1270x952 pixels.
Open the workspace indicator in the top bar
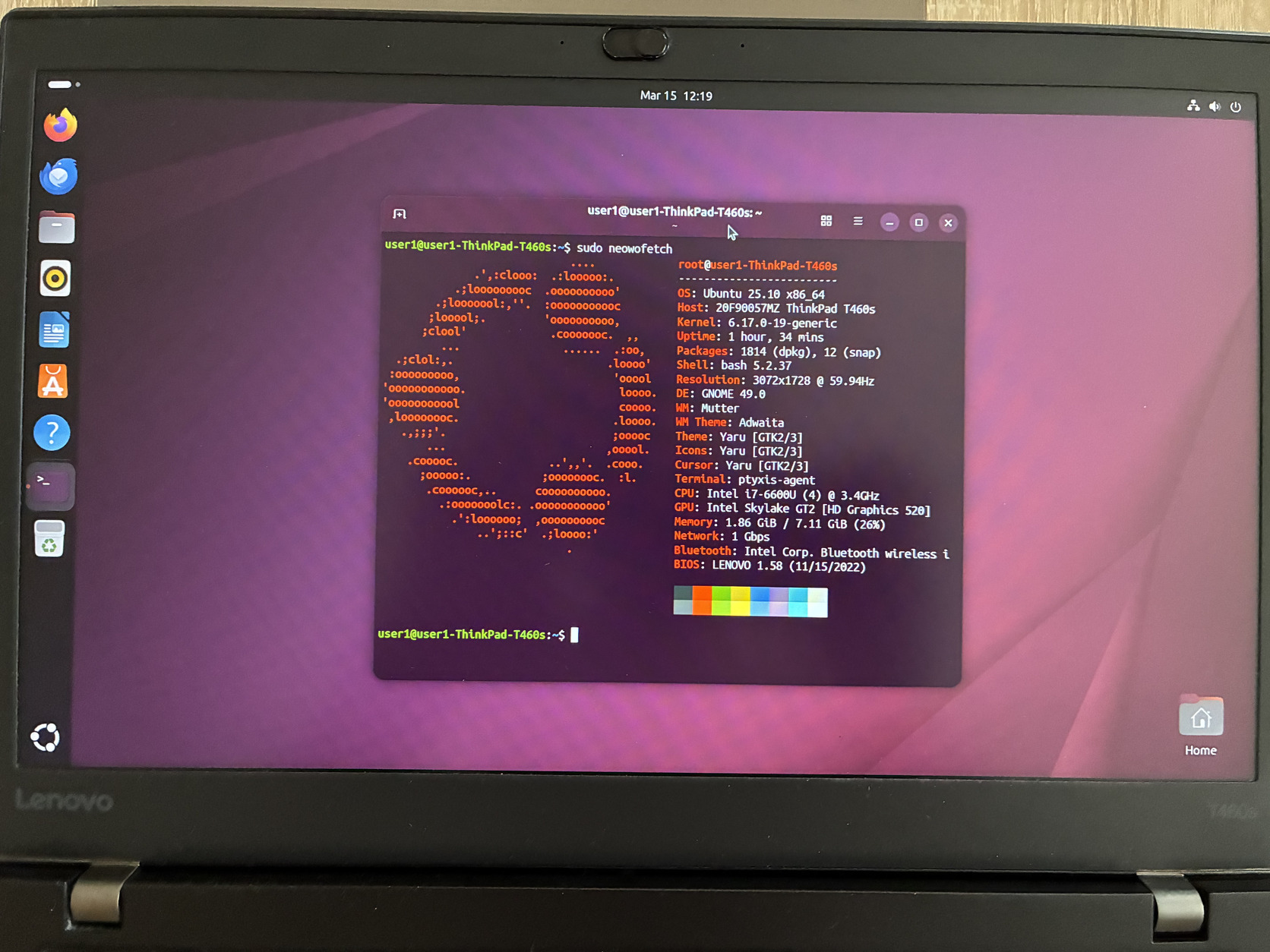tap(64, 84)
